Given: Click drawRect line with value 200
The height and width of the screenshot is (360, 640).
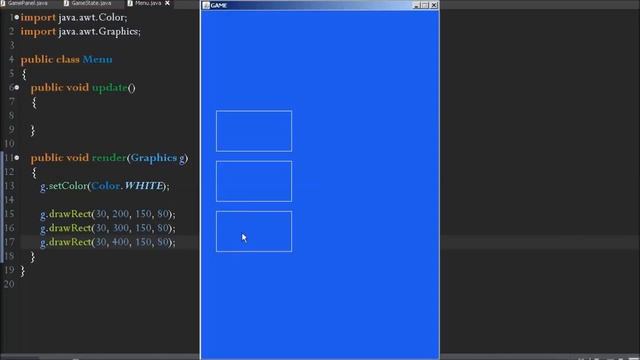Looking at the screenshot, I should point(108,214).
